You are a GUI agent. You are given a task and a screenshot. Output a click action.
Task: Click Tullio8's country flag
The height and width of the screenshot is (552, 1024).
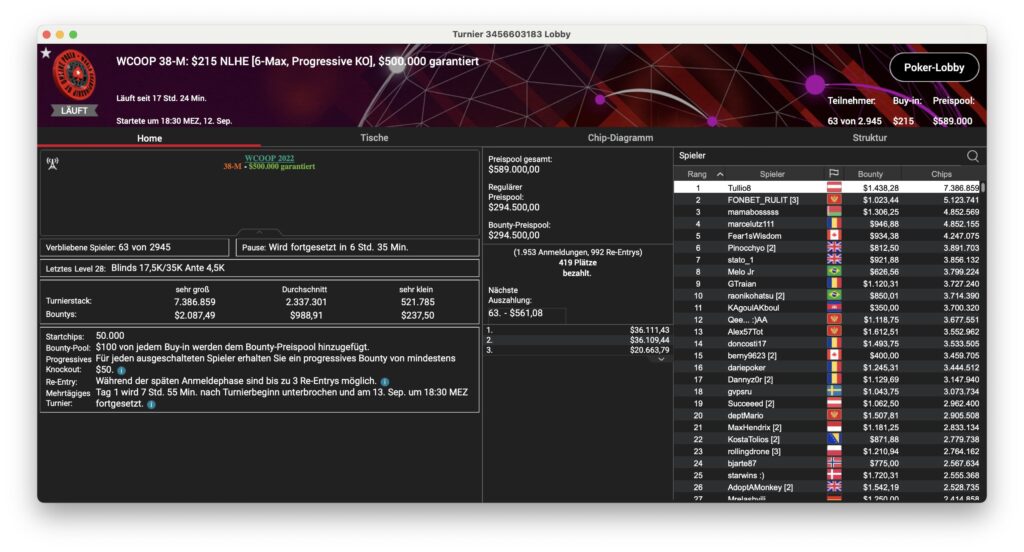click(x=833, y=188)
